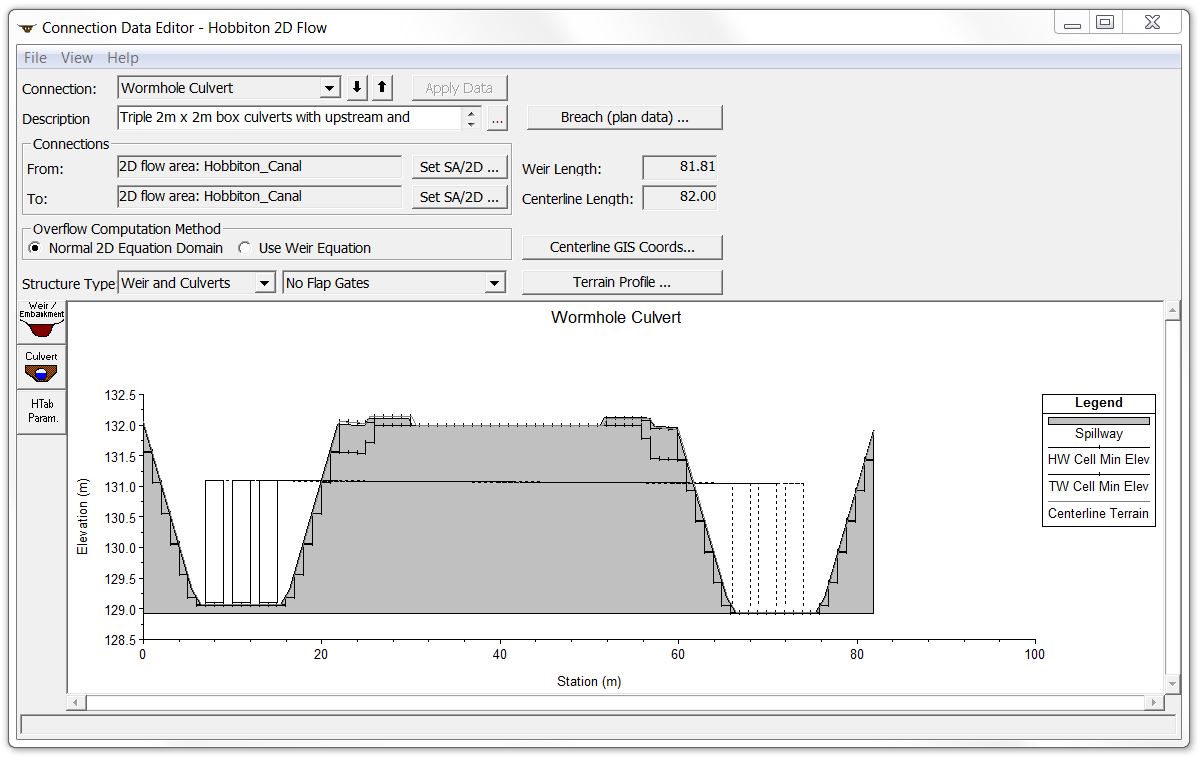This screenshot has width=1201, height=758.
Task: Expand the Connection dropdown list
Action: coord(330,88)
